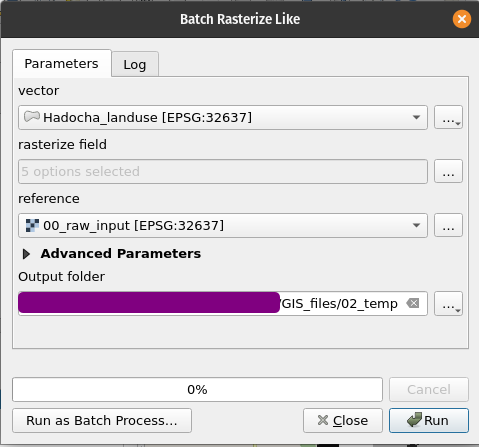This screenshot has height=447, width=479.
Task: Close the Batch Rasterize Like dialog with the orange X
Action: click(462, 19)
